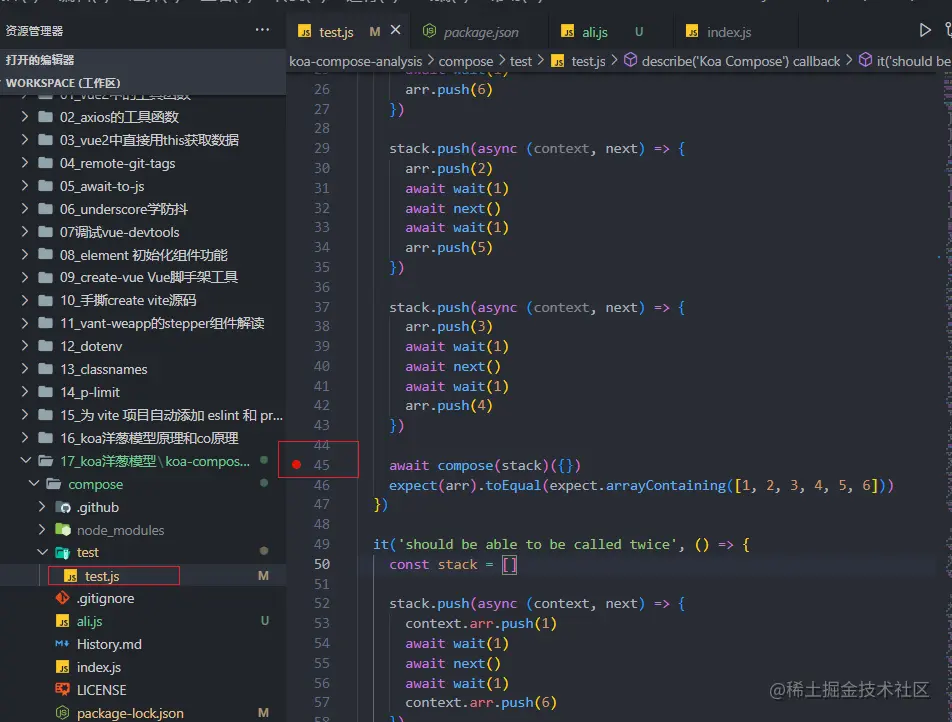
Task: Click the JS icon beside ali.js in tree
Action: [x=62, y=621]
